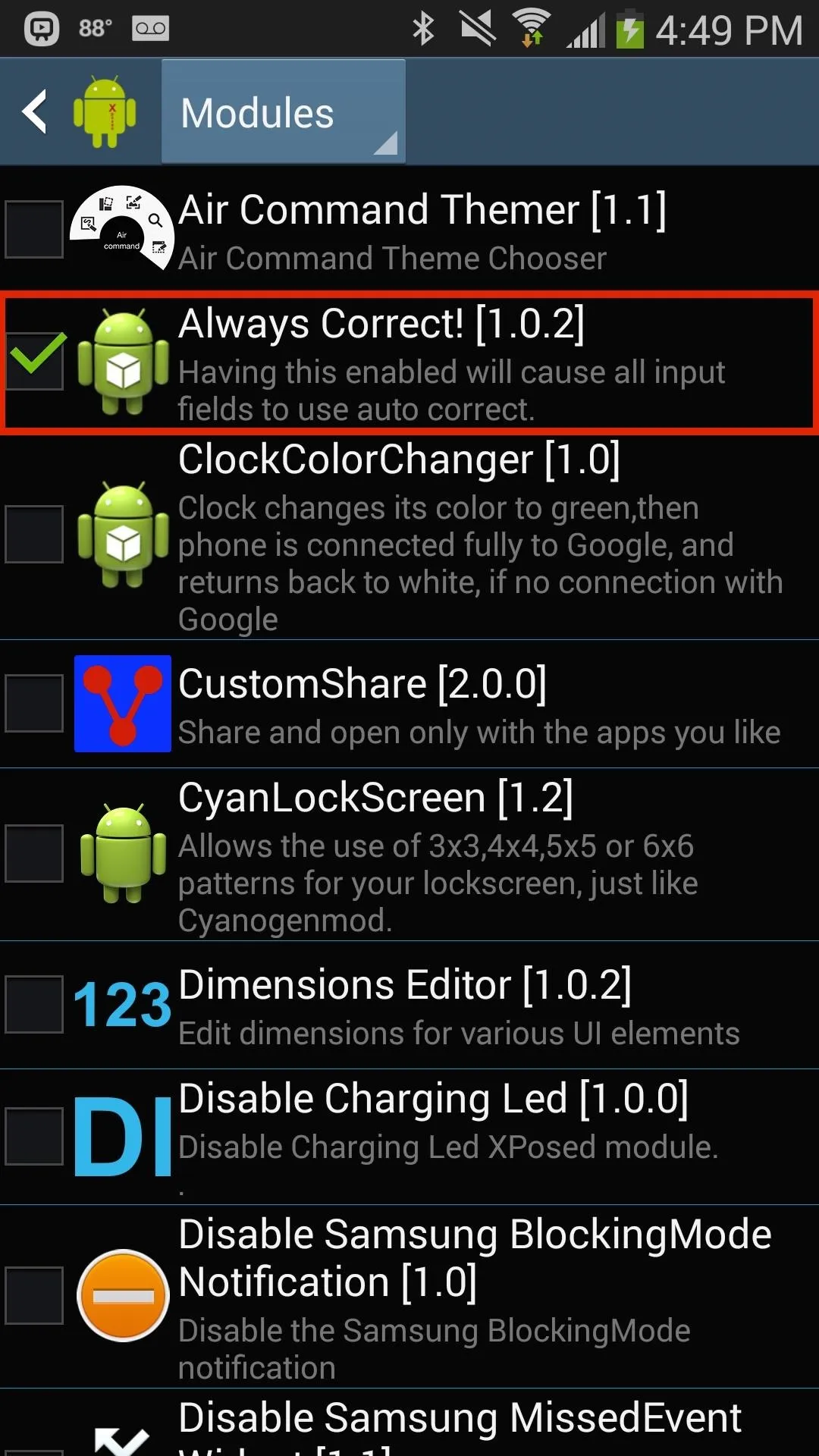Viewport: 819px width, 1456px height.
Task: Tap the Disable Samsung BlockingMode Notification title
Action: pyautogui.click(x=475, y=1257)
